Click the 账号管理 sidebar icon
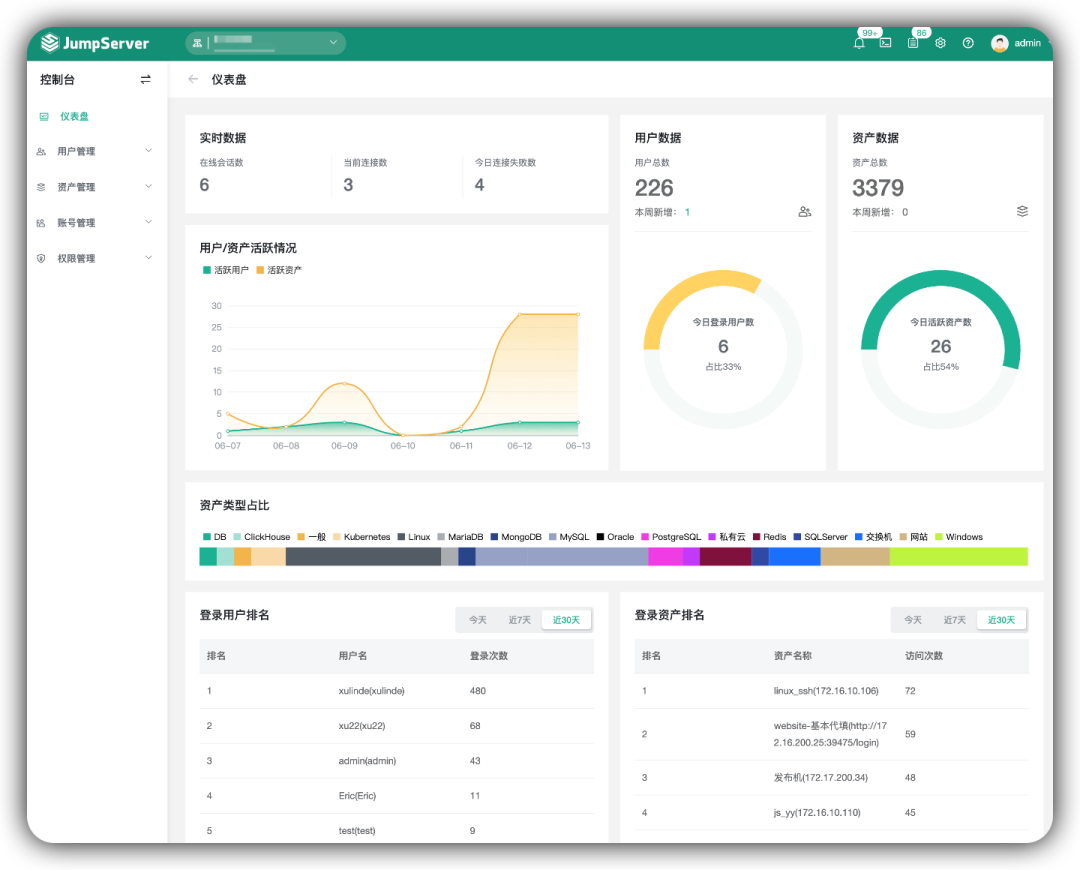 click(x=41, y=223)
